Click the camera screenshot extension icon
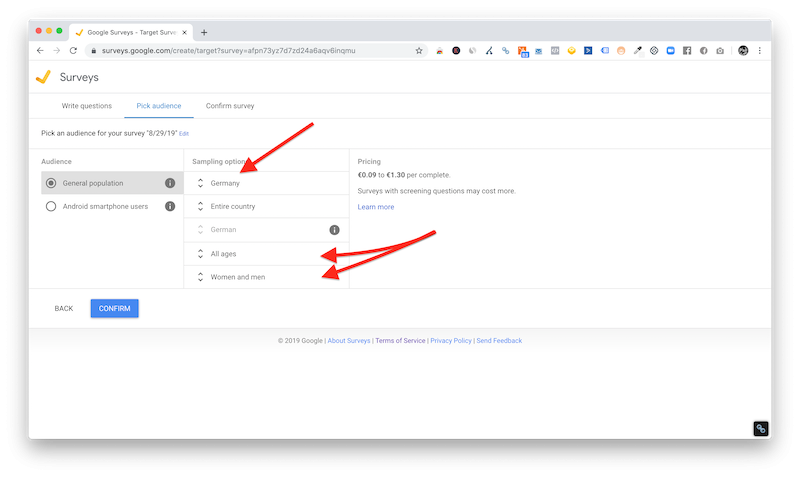800x477 pixels. click(x=720, y=51)
